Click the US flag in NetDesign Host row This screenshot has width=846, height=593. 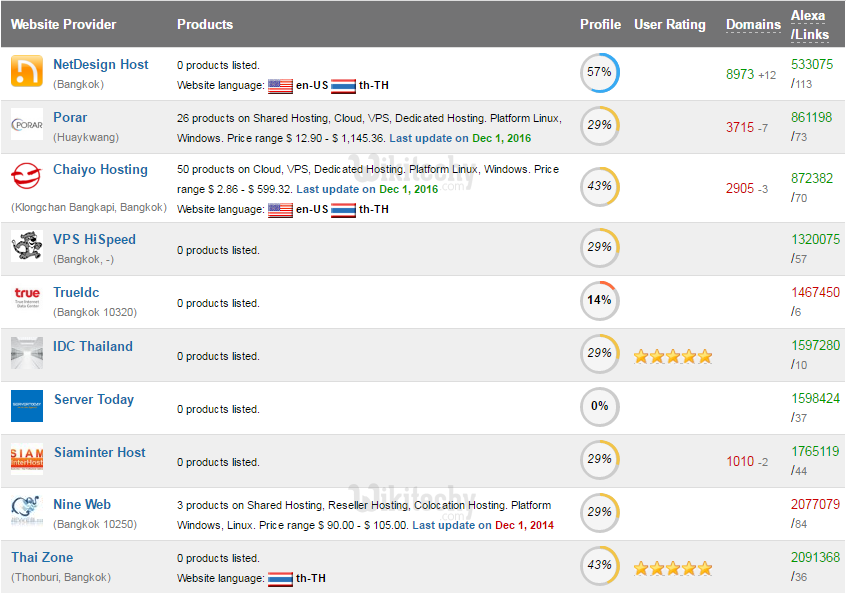(280, 85)
